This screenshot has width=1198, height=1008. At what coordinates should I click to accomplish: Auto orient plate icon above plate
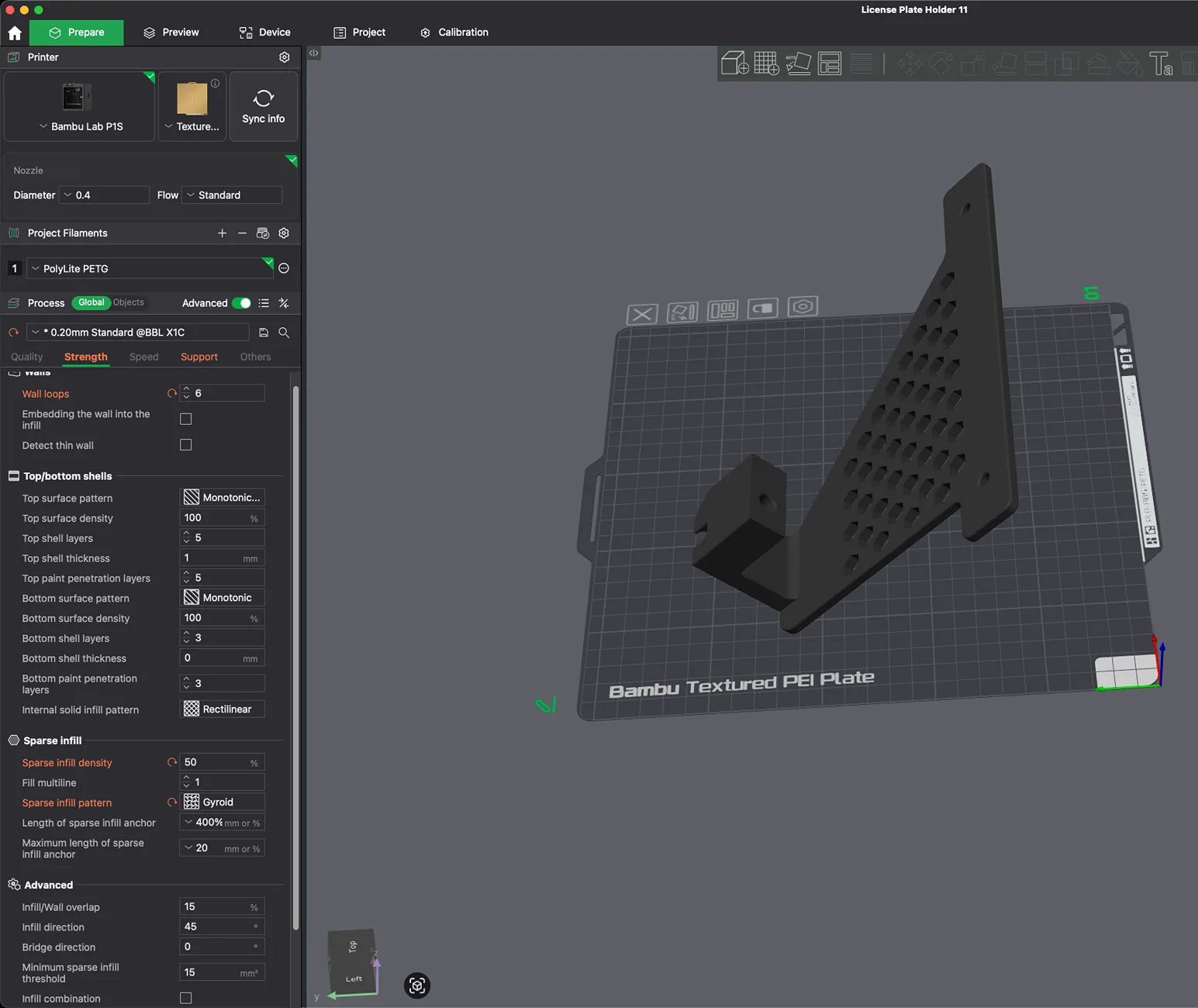(x=682, y=312)
